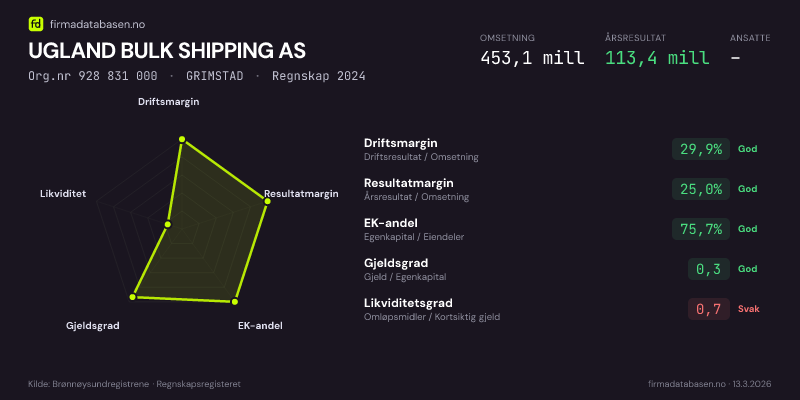Image resolution: width=800 pixels, height=400 pixels.
Task: Click the Gjeldsgrad vertex on radar chart
Action: pos(132,297)
